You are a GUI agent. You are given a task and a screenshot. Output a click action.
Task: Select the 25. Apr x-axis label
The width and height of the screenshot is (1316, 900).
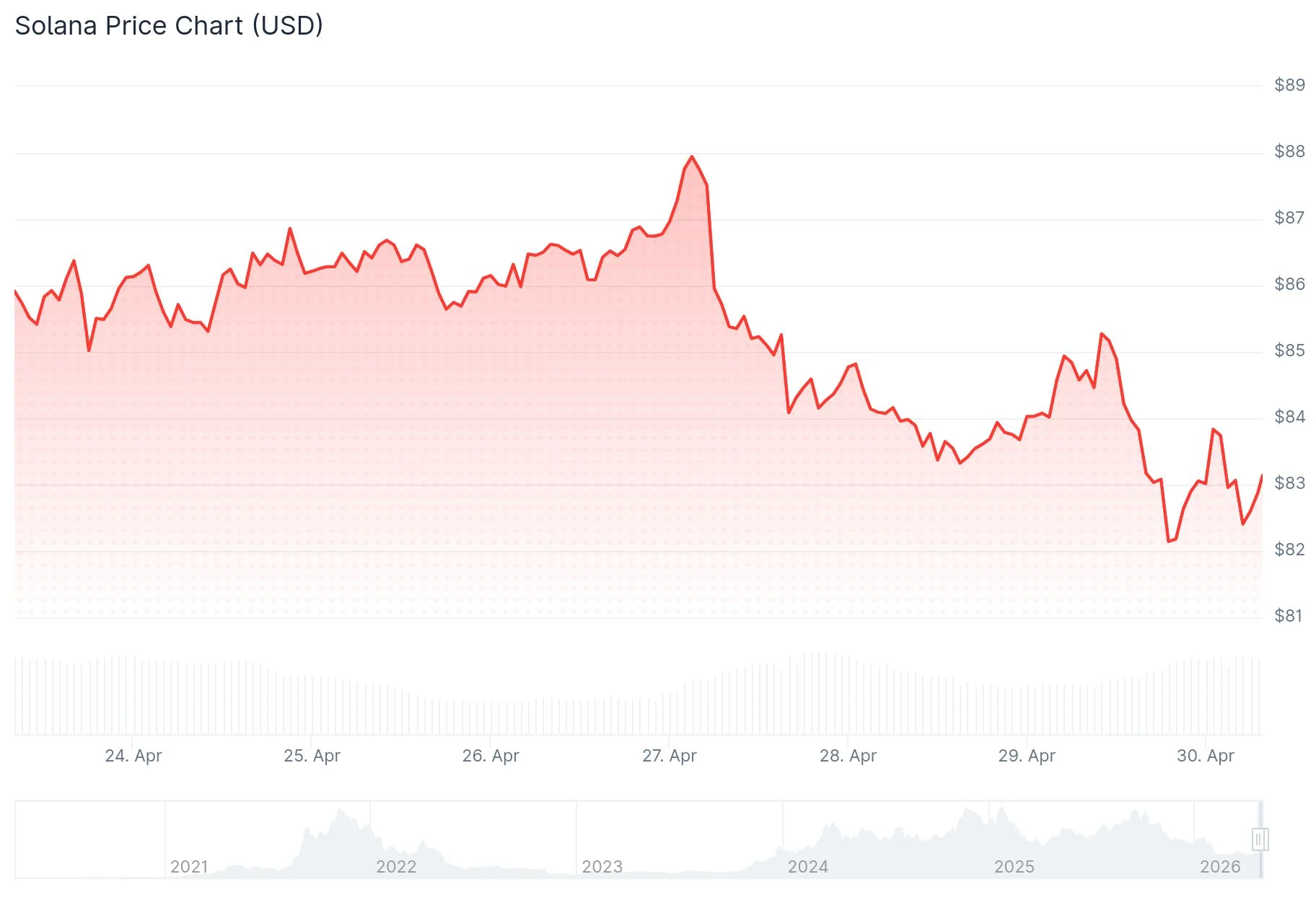[x=312, y=756]
